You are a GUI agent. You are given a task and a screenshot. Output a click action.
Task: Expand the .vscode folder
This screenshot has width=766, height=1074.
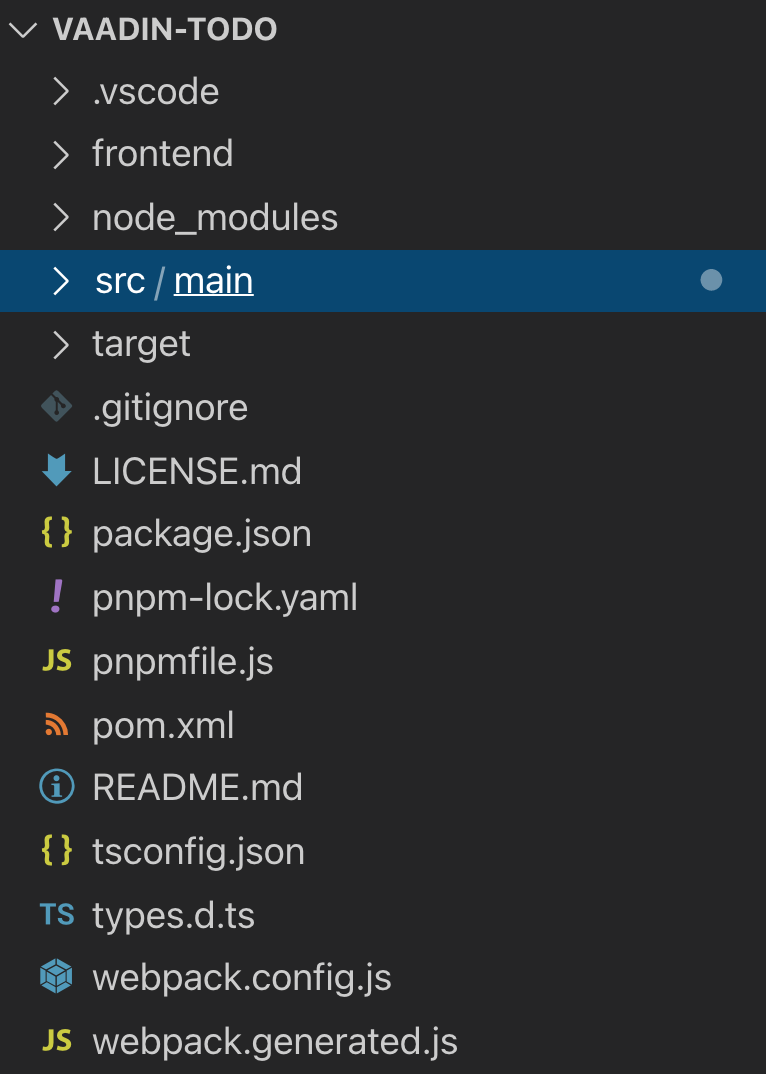(x=60, y=91)
